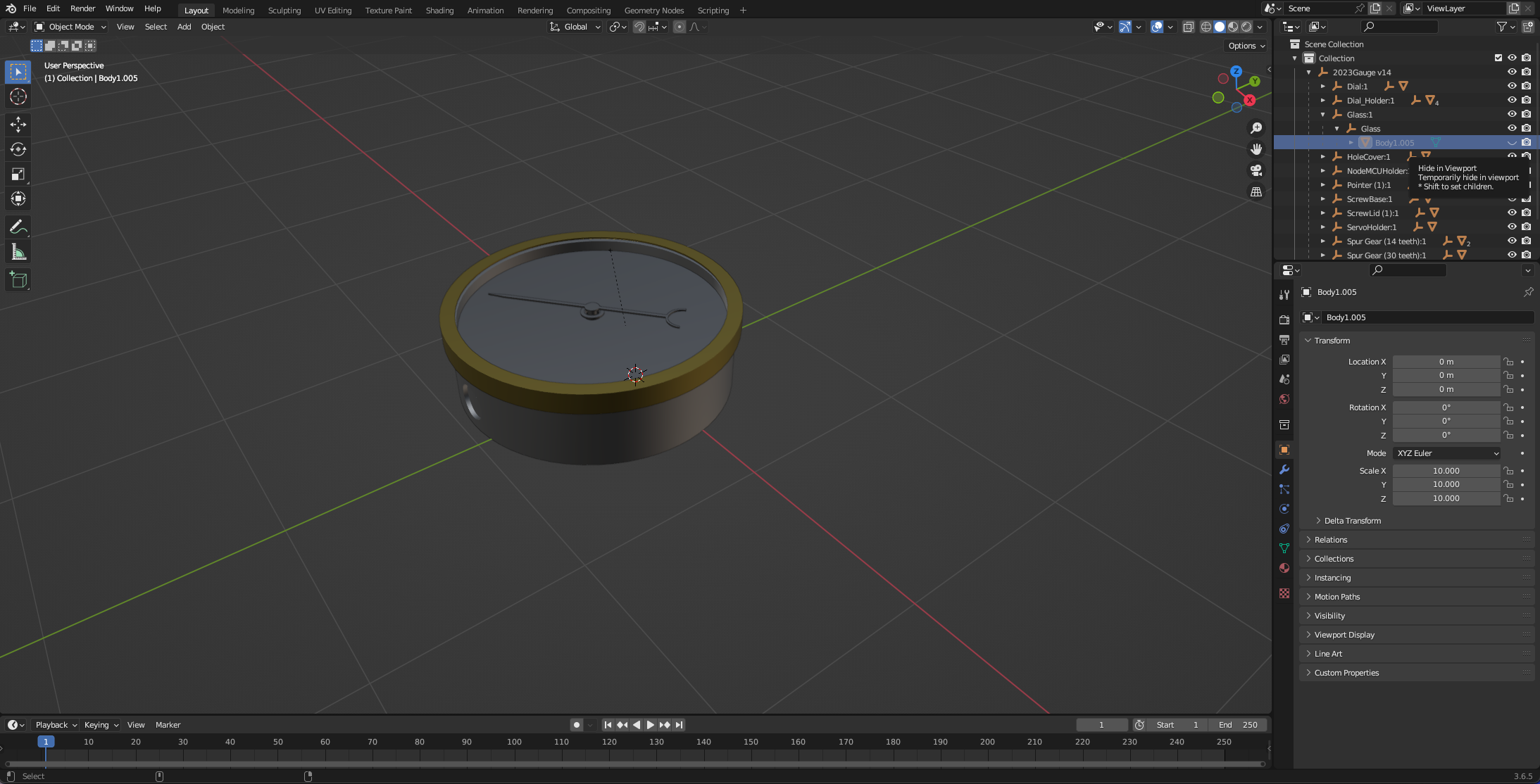This screenshot has height=784, width=1540.
Task: Expand Delta Transform panel
Action: [x=1352, y=521]
